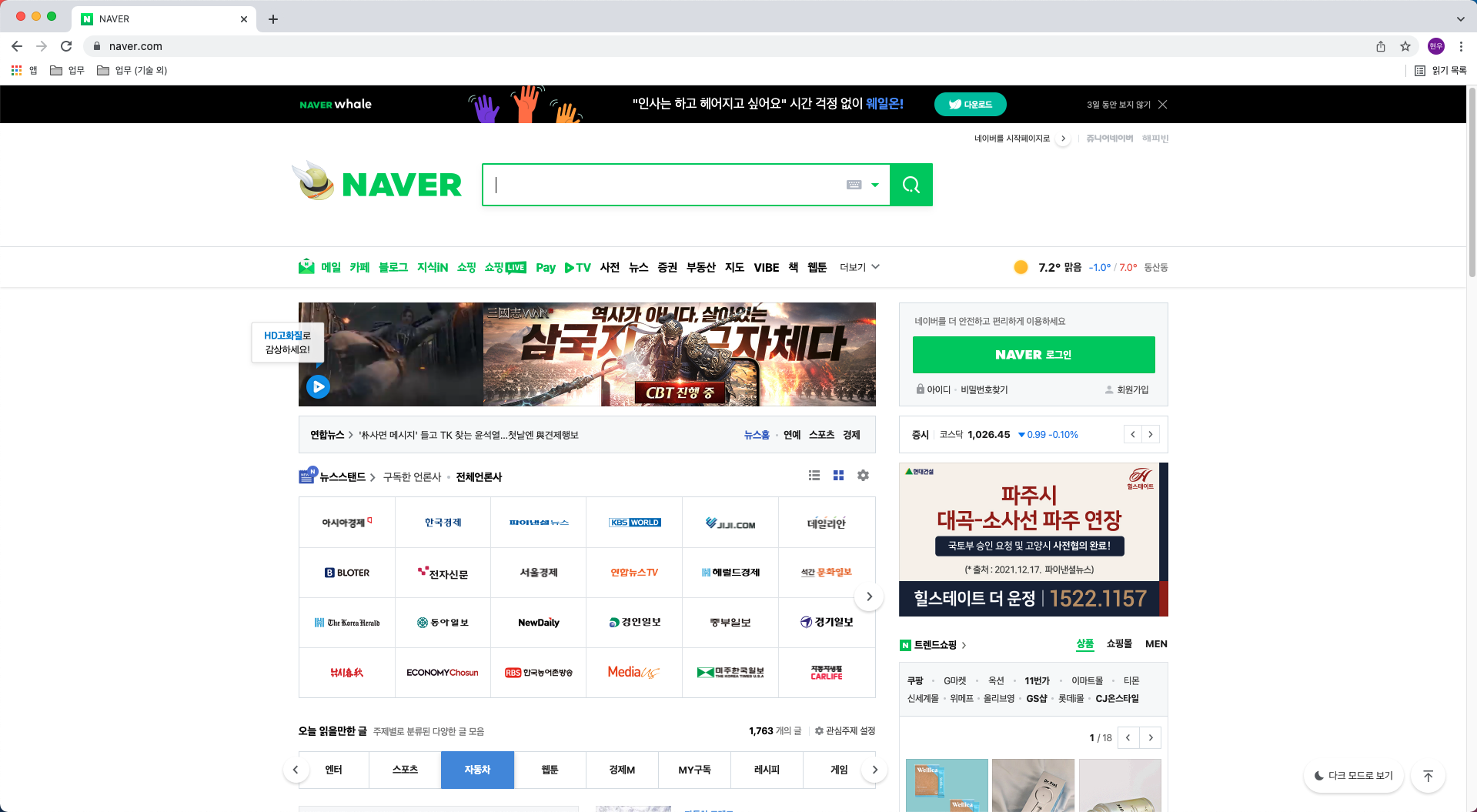The width and height of the screenshot is (1477, 812).
Task: Open the Naver TV link
Action: [577, 267]
